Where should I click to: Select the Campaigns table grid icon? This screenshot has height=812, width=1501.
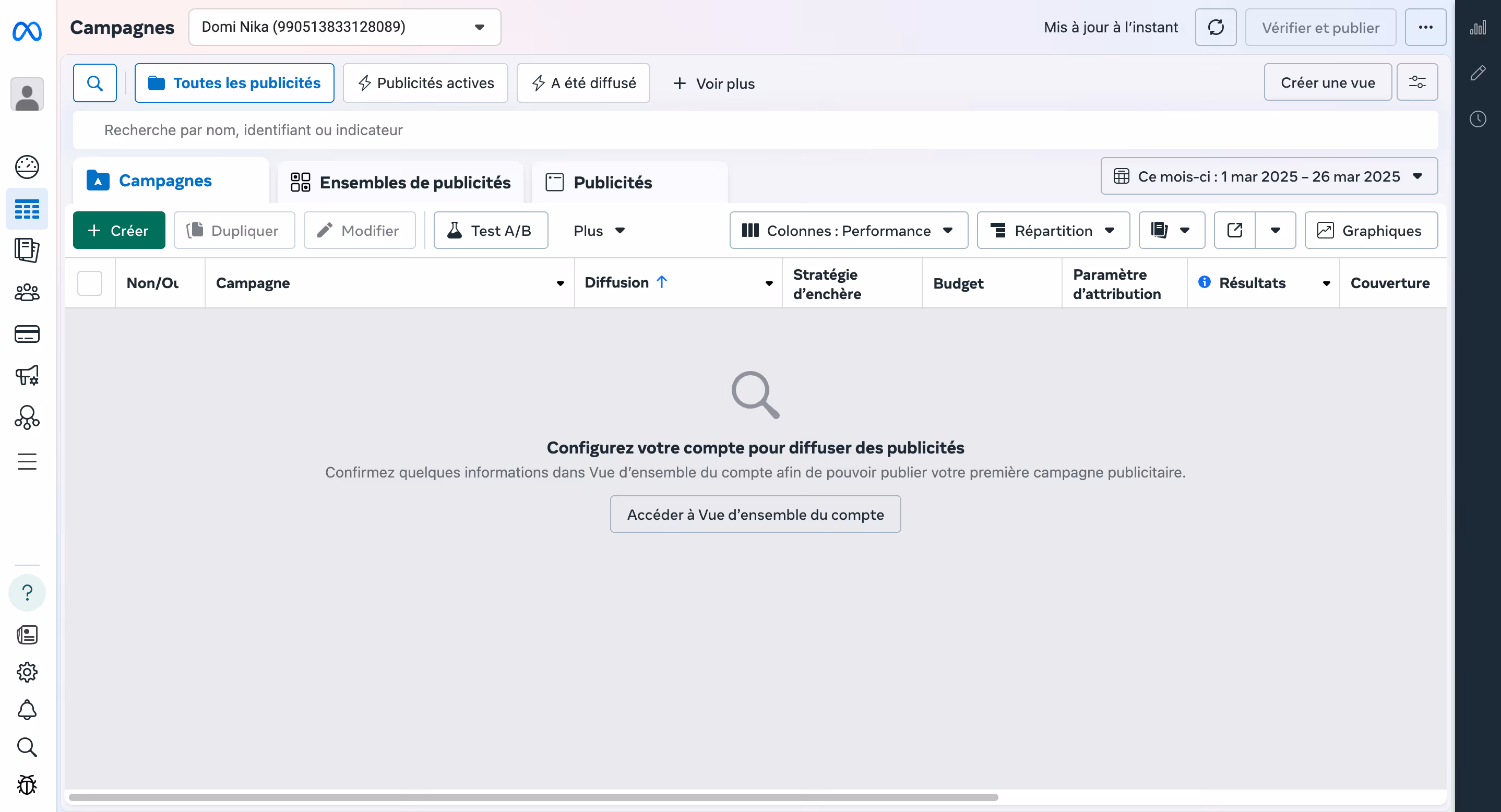(x=27, y=209)
